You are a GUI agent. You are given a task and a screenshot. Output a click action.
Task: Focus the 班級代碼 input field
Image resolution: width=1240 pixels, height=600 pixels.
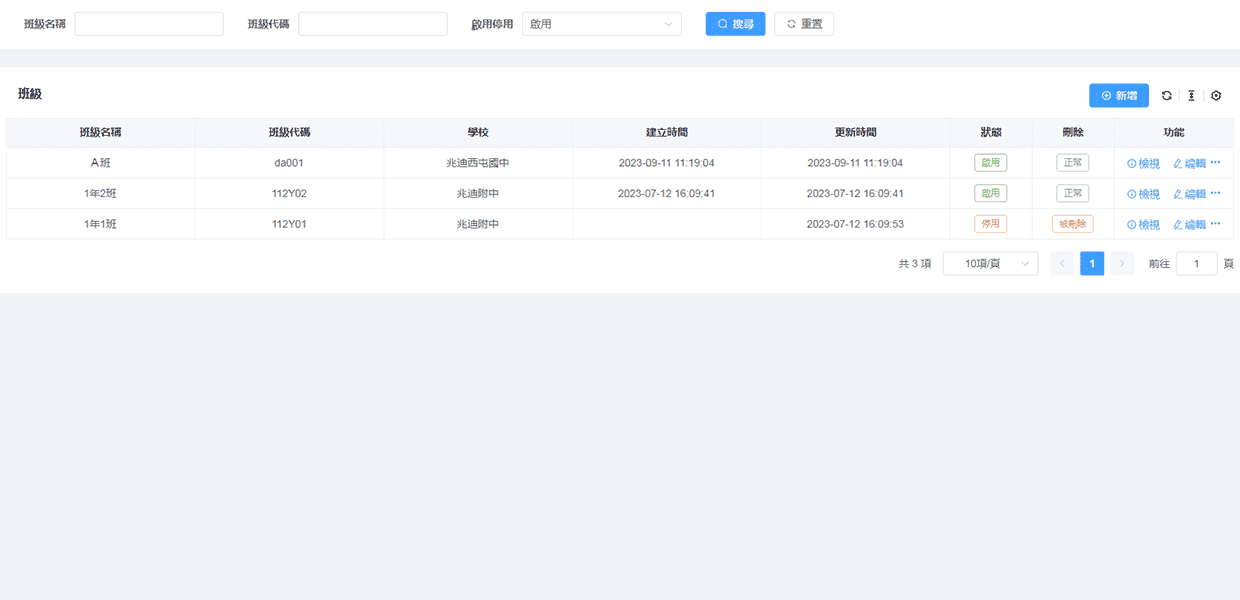pos(372,24)
